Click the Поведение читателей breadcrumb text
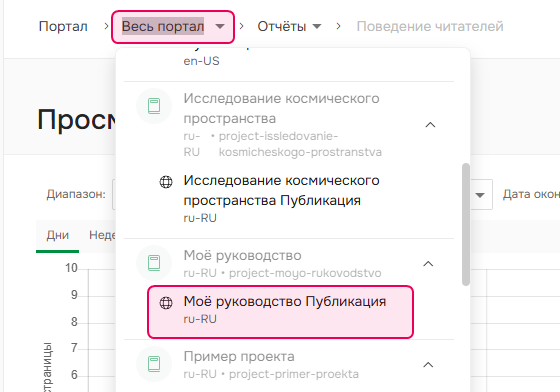 point(430,26)
